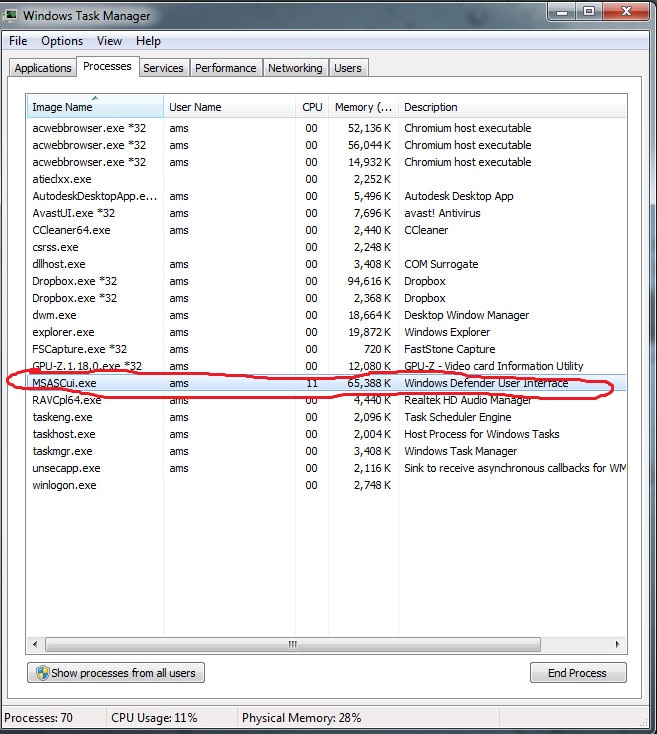Select the GPU-Z.1.18.0.exe *32 process
Image resolution: width=657 pixels, height=734 pixels.
326,366
